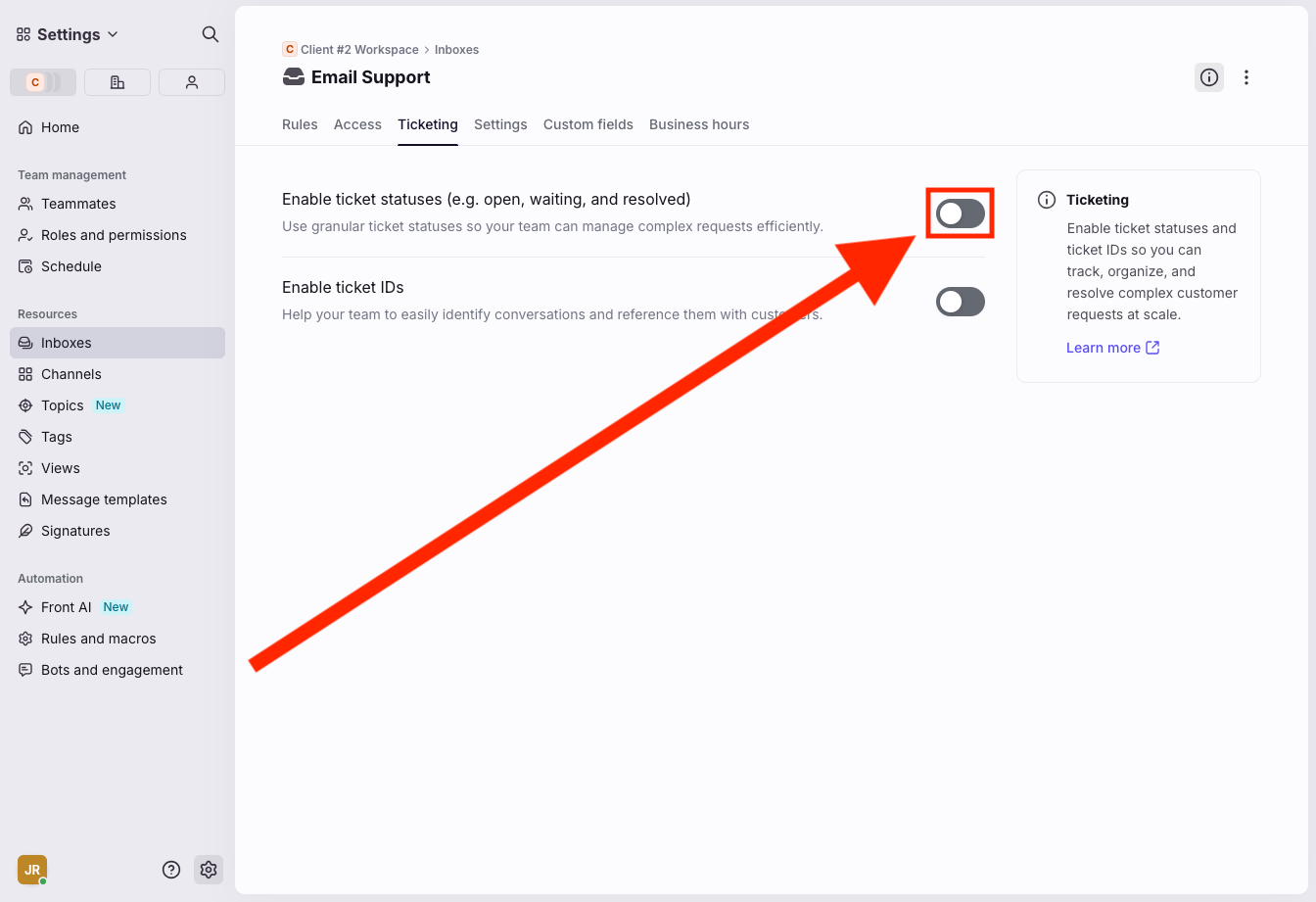Open Teammates in the sidebar
The width and height of the screenshot is (1316, 902).
click(x=78, y=204)
